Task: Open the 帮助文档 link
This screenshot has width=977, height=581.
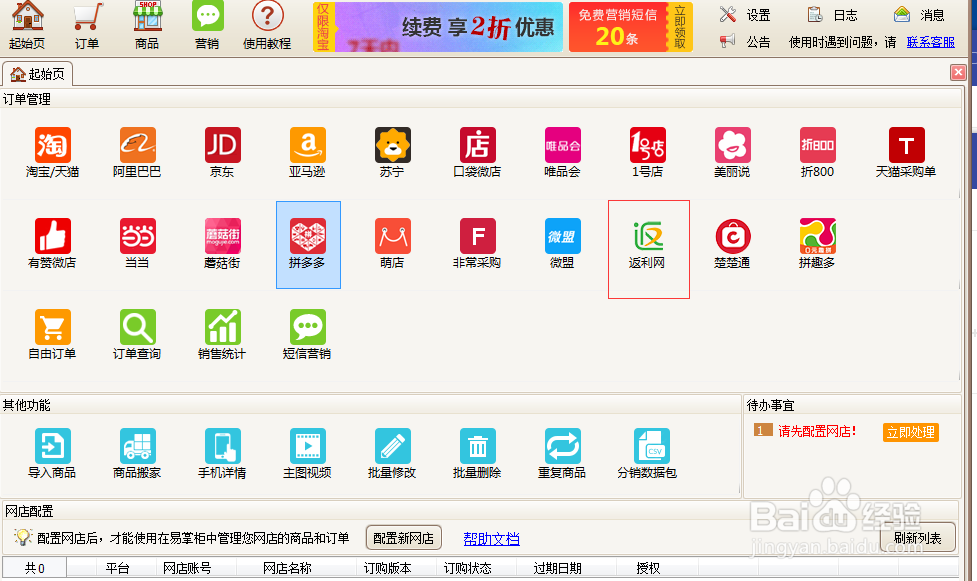Action: (492, 539)
